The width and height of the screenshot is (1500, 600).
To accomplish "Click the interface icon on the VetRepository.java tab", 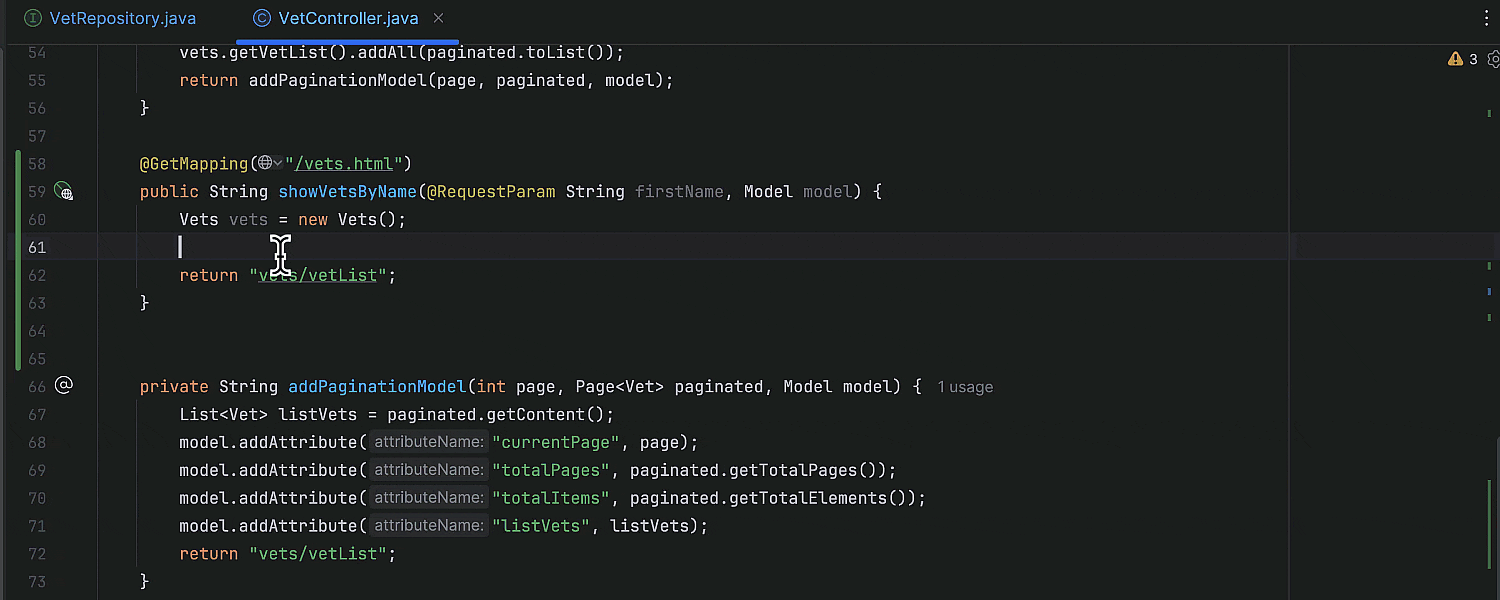I will coord(30,18).
